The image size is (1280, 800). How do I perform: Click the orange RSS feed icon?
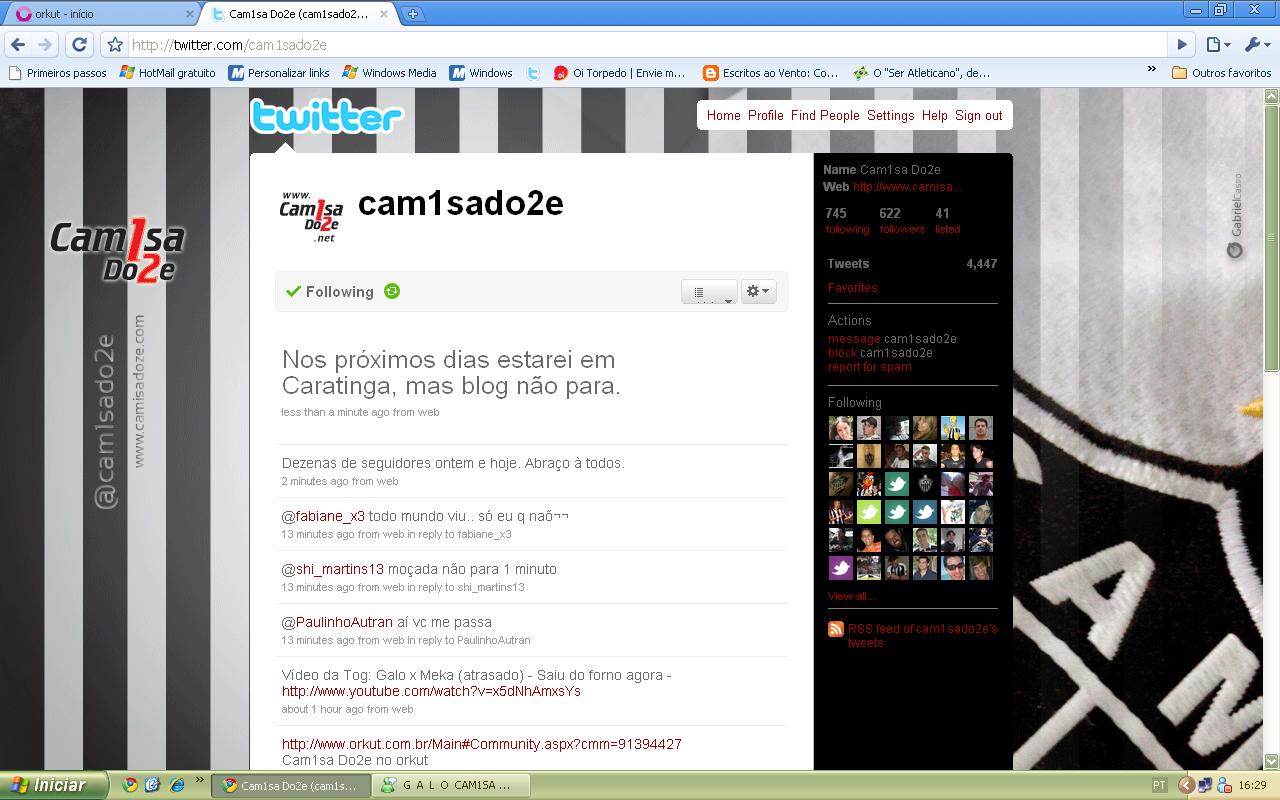click(x=836, y=629)
